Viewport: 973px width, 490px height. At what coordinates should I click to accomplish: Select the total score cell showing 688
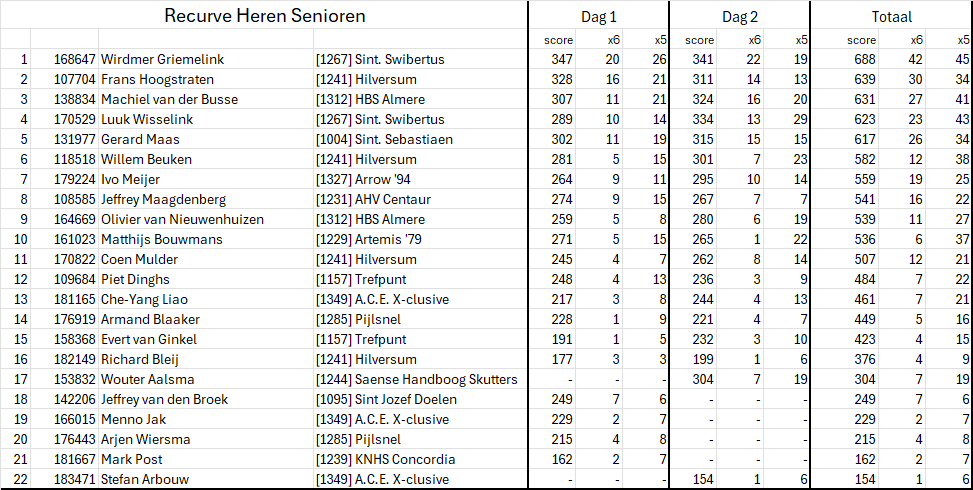(862, 60)
